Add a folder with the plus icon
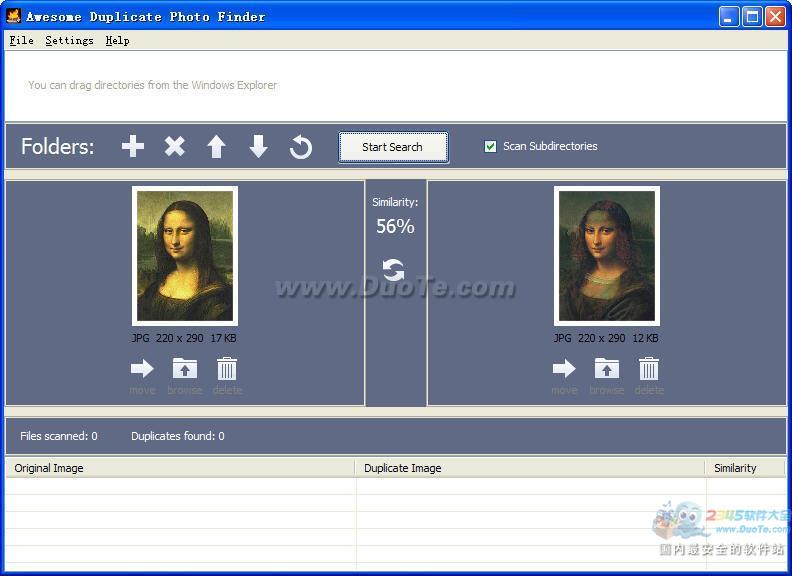 tap(133, 147)
